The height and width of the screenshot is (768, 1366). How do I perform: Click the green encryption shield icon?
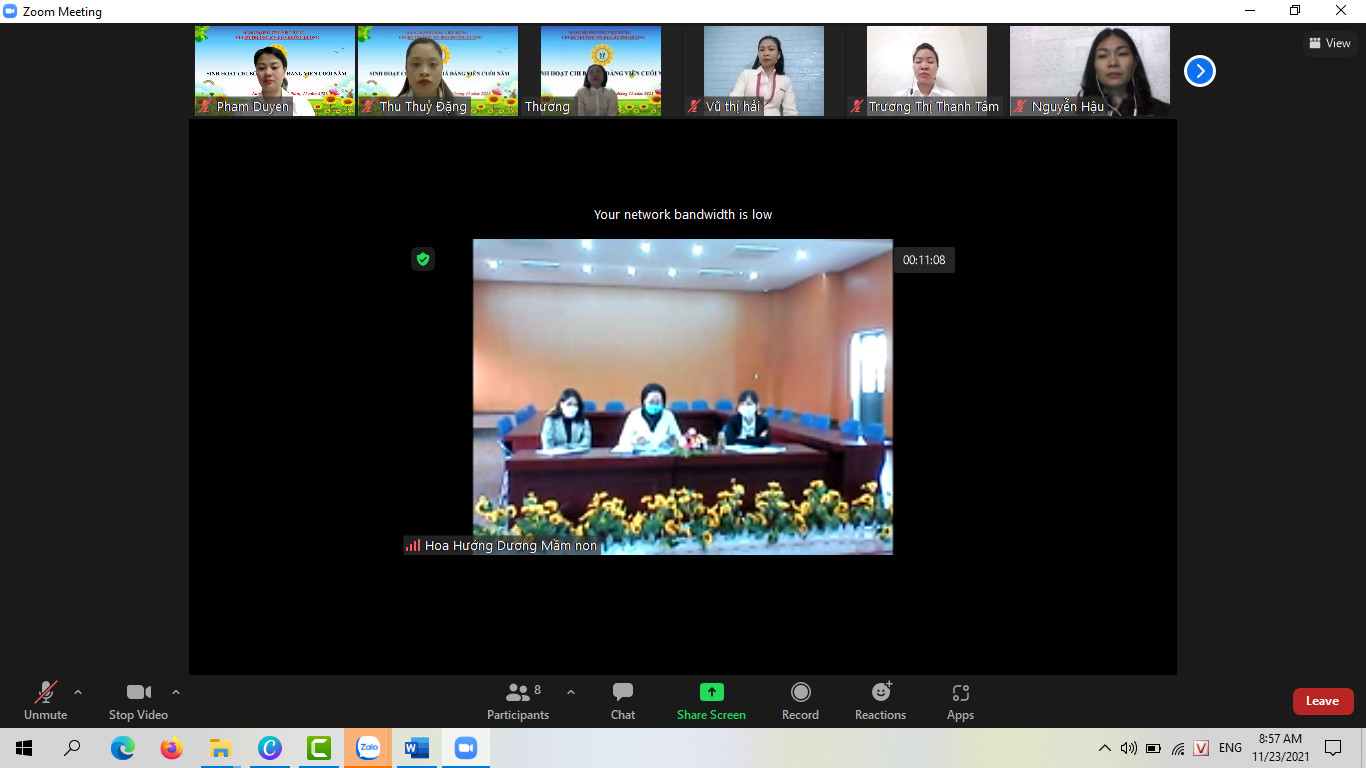423,259
